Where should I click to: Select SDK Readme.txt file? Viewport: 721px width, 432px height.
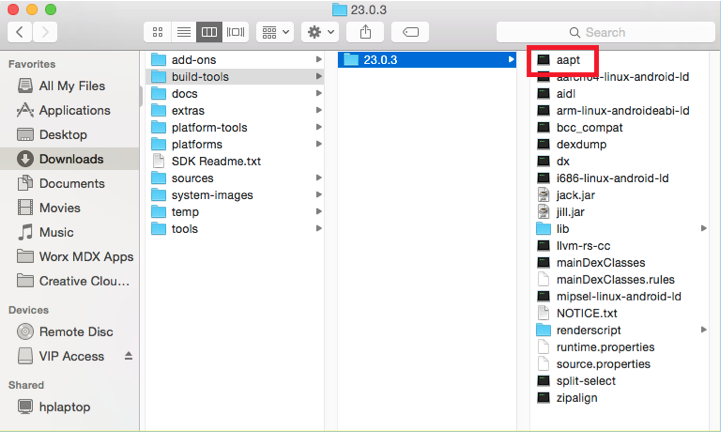(x=235, y=161)
